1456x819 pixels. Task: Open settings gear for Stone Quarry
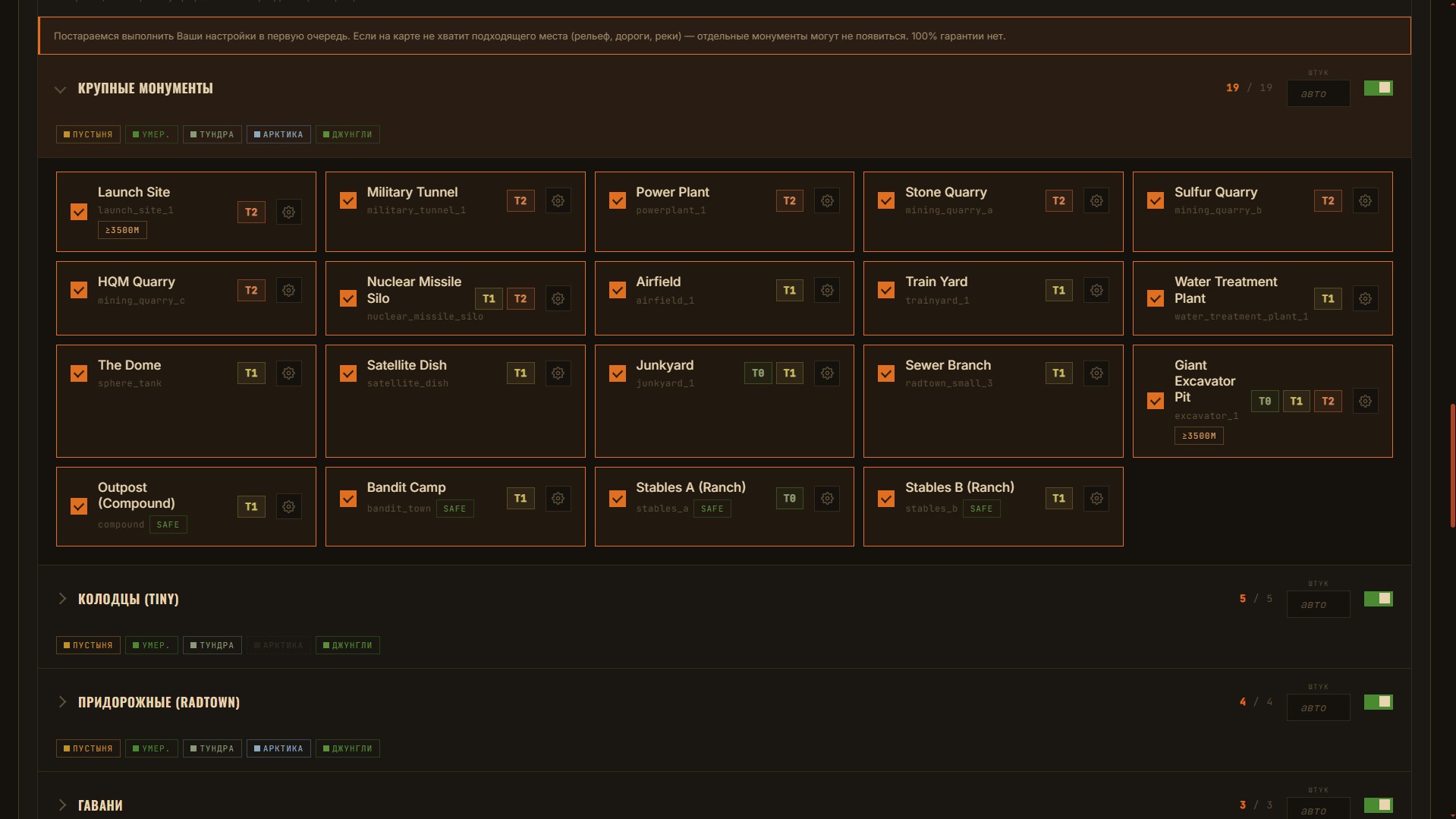[x=1096, y=201]
